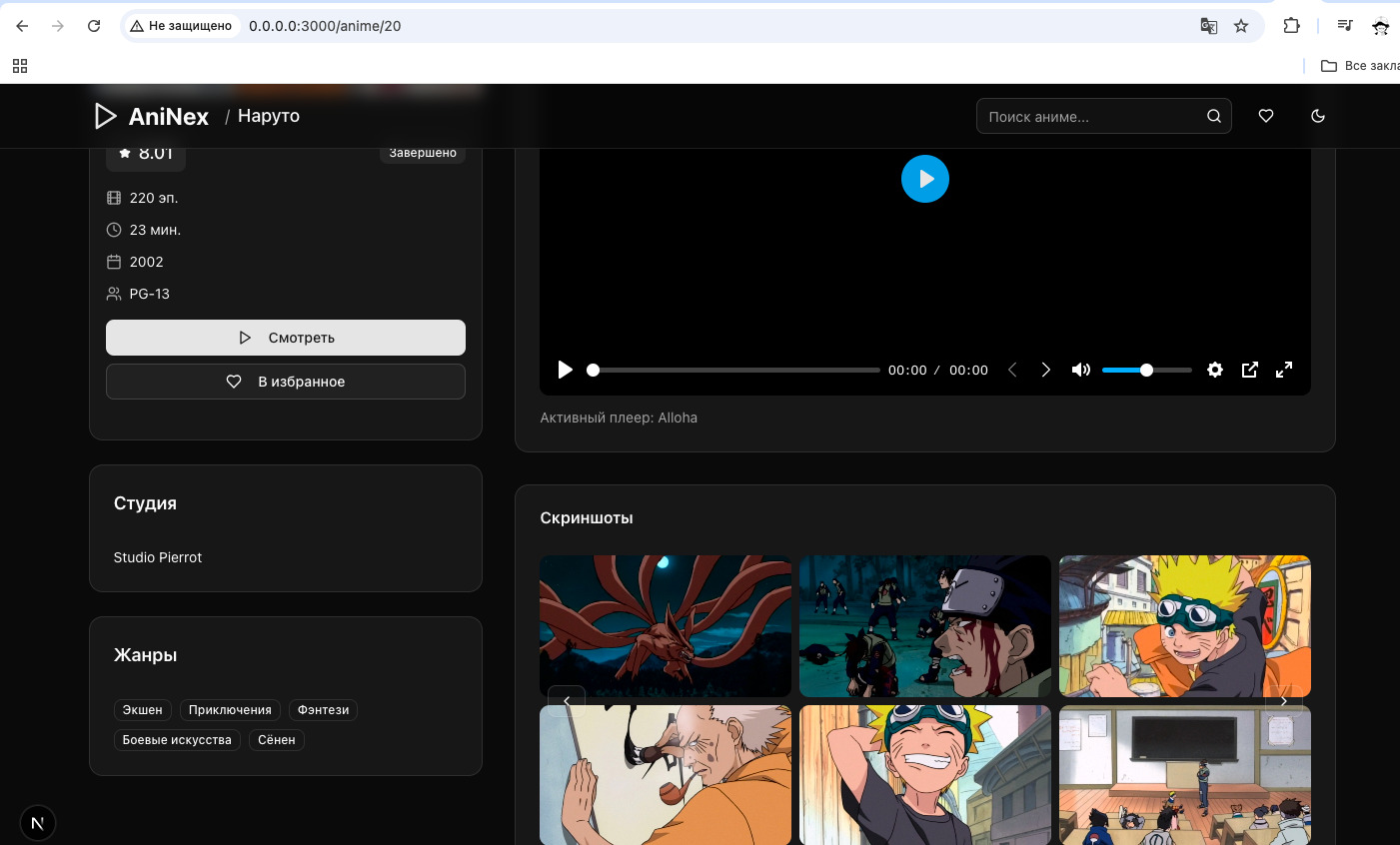Reload the page with the browser refresh icon
The width and height of the screenshot is (1400, 845).
pos(94,26)
